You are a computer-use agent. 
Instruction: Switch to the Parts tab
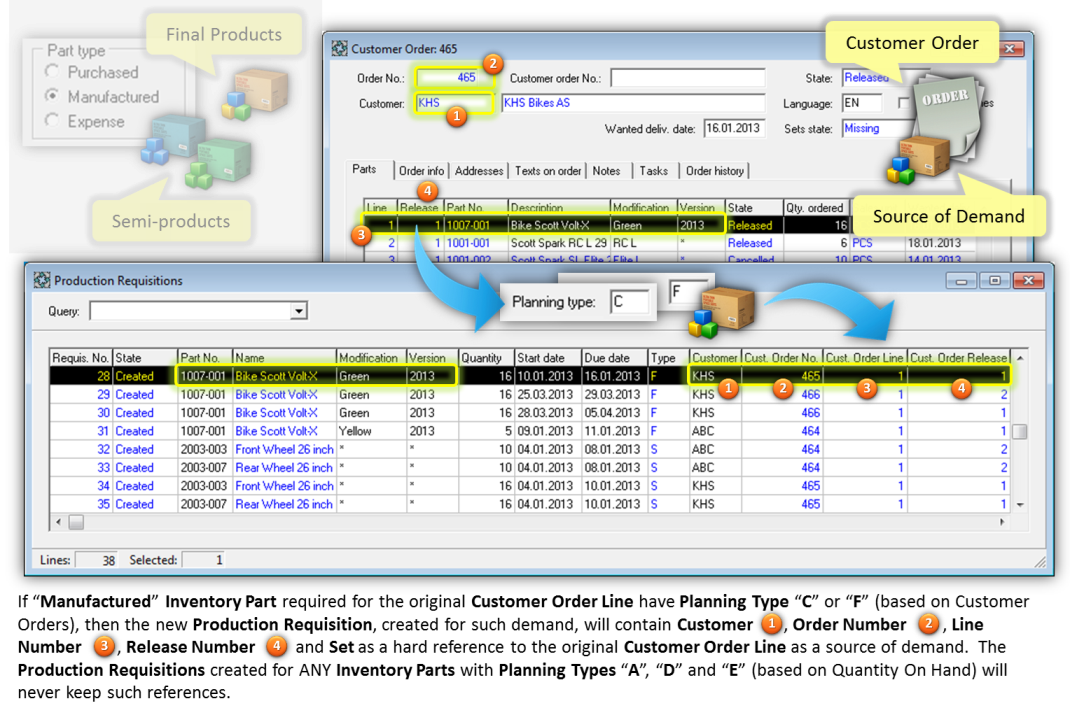pos(364,169)
